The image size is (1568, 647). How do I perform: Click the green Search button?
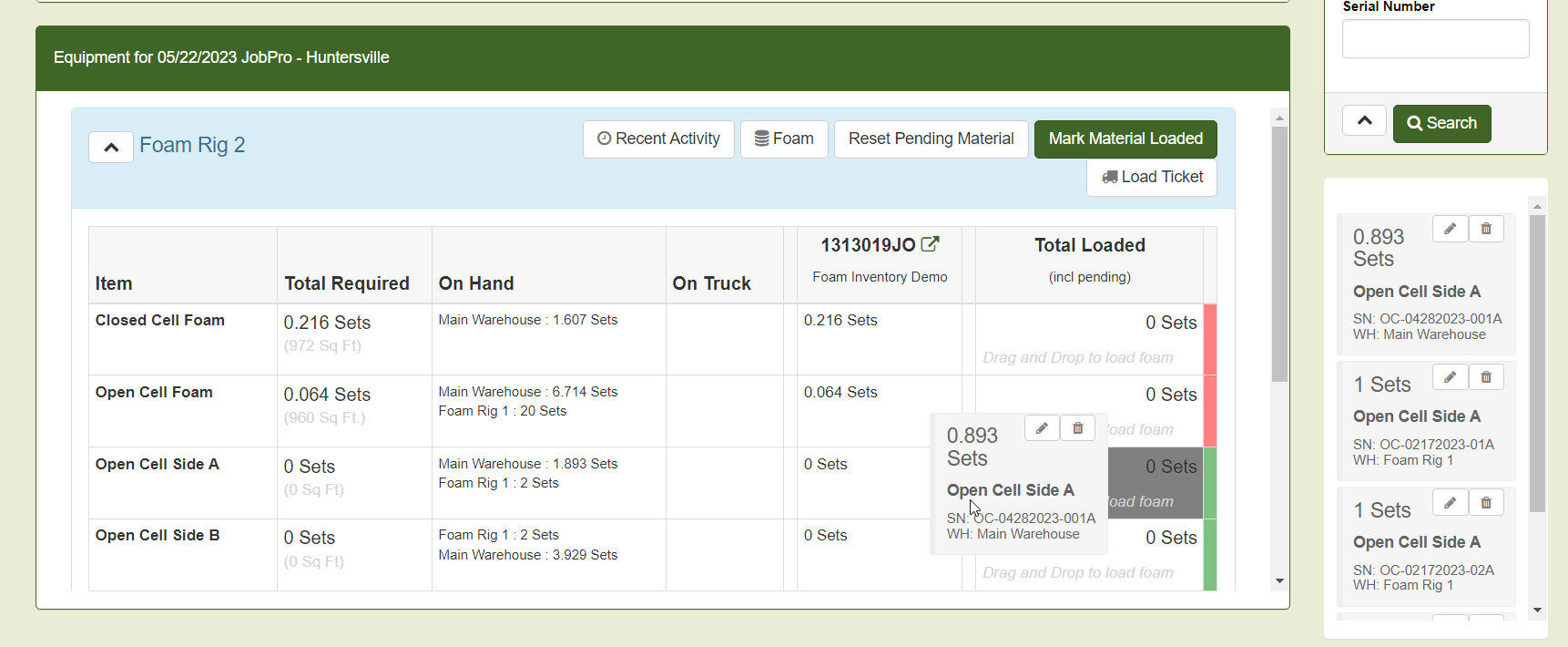tap(1441, 124)
